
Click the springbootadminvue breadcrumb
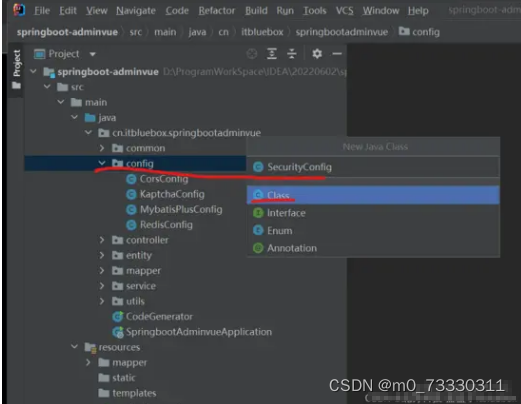tap(342, 32)
